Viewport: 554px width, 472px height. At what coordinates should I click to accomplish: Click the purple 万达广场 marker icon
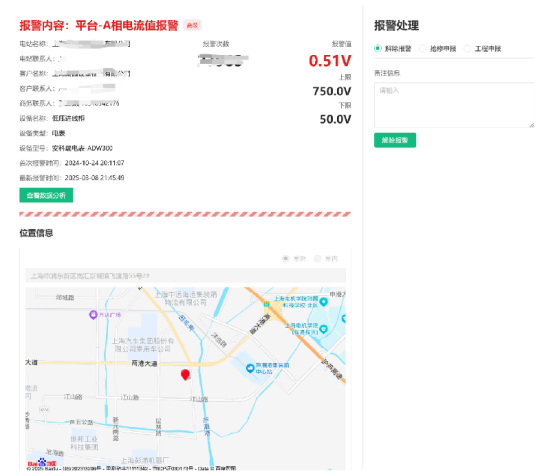click(93, 314)
